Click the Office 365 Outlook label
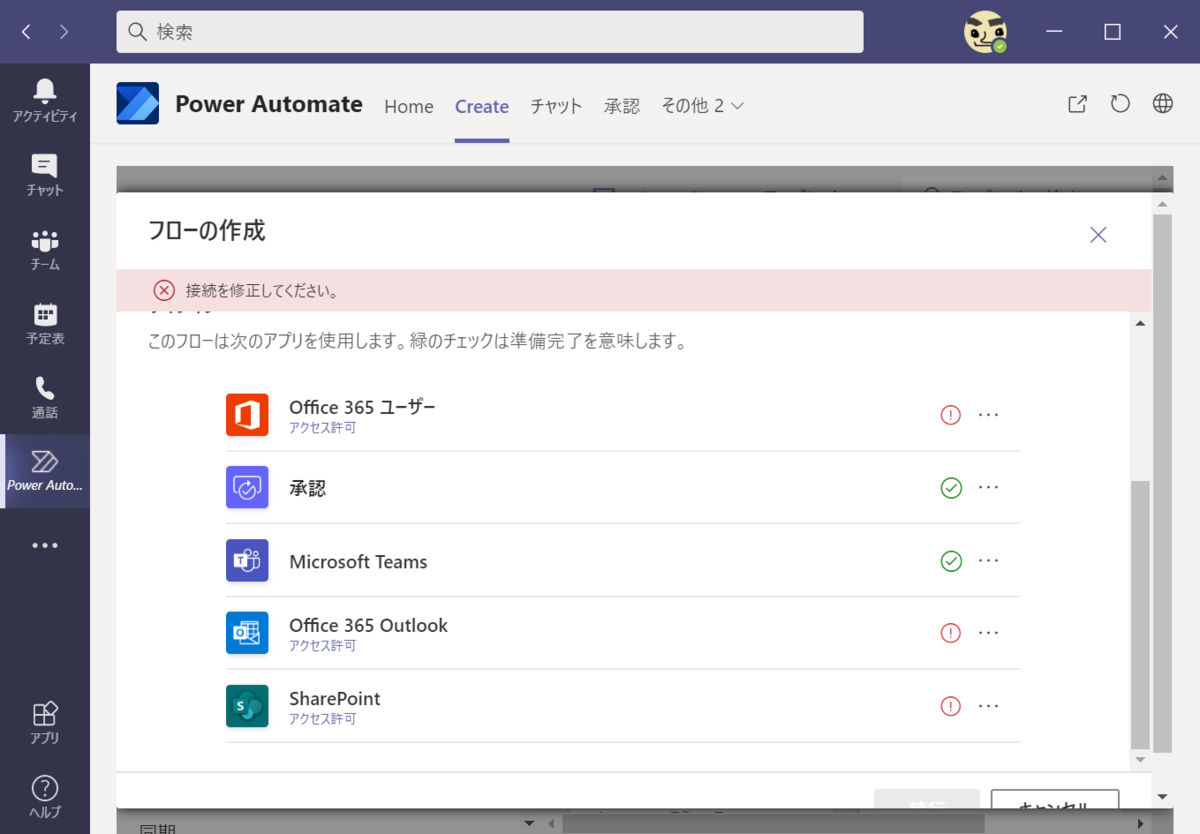The height and width of the screenshot is (834, 1200). point(368,625)
